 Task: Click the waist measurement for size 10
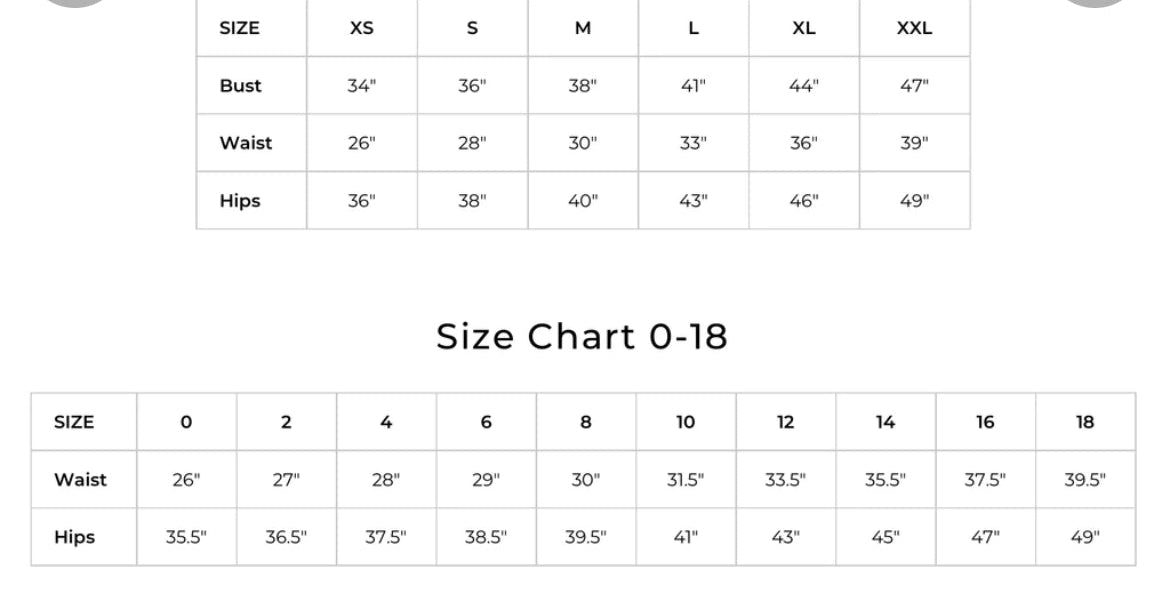pos(685,480)
